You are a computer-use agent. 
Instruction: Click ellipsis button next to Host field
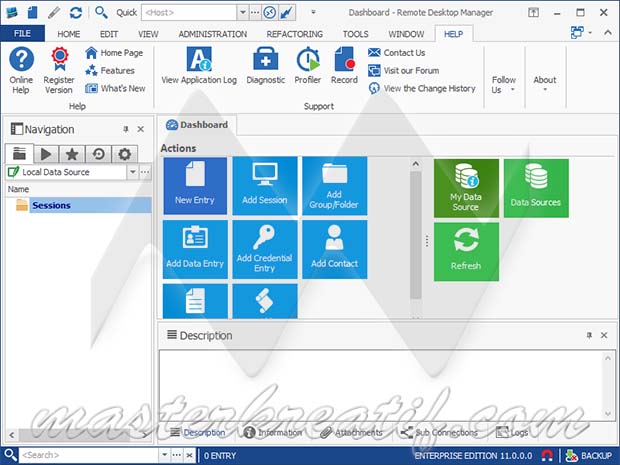(255, 13)
